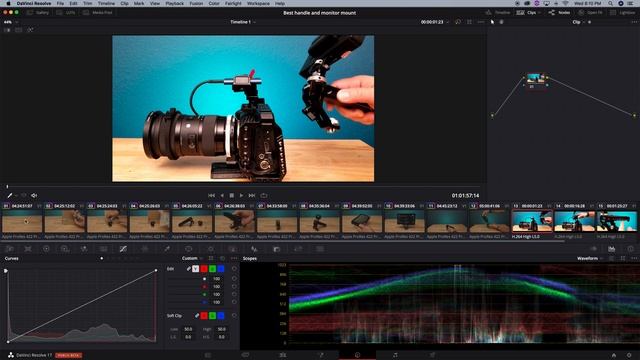Image resolution: width=640 pixels, height=360 pixels.
Task: Toggle the Y luminance channel button
Action: (x=196, y=269)
